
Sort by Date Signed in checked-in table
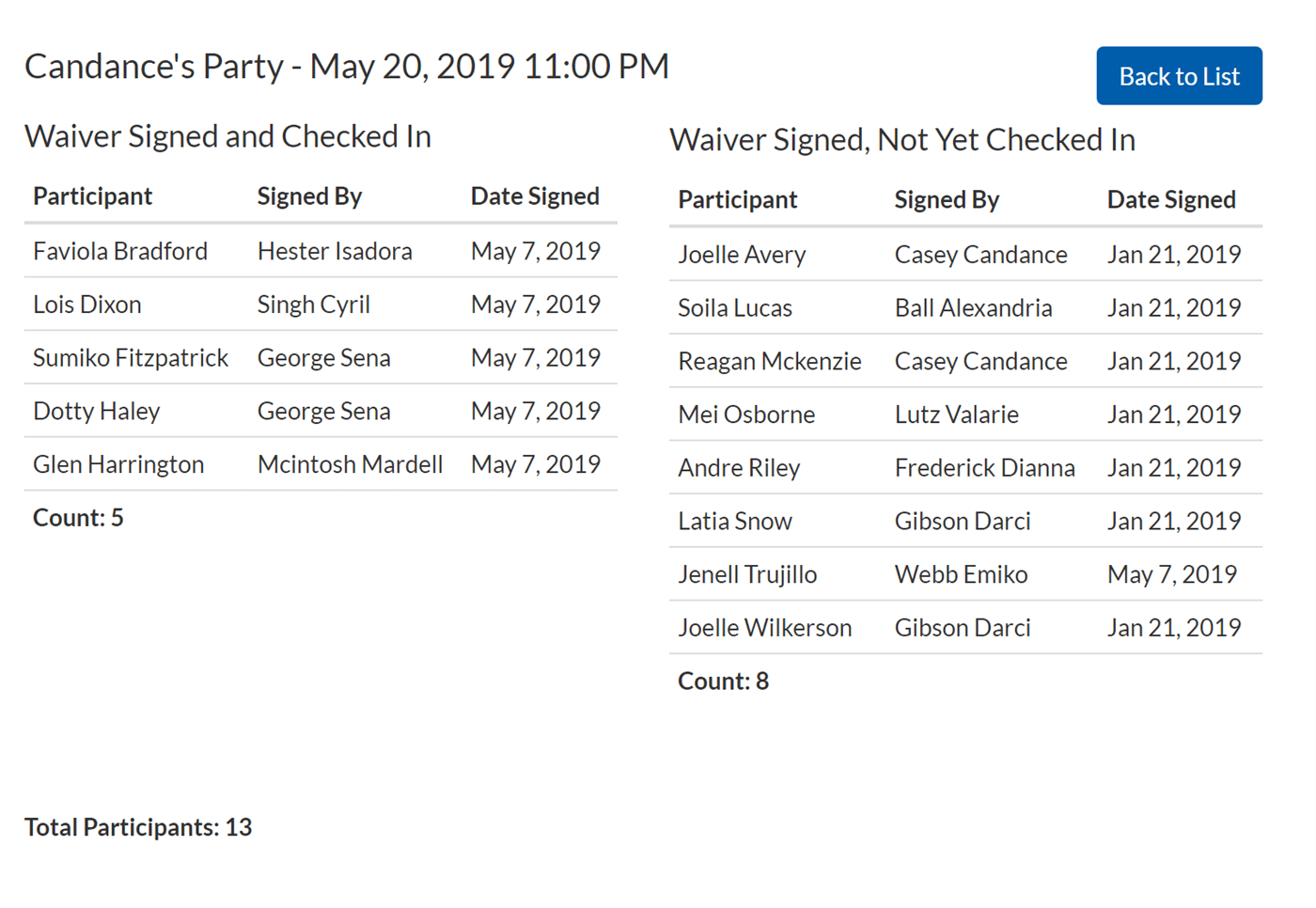click(x=535, y=196)
